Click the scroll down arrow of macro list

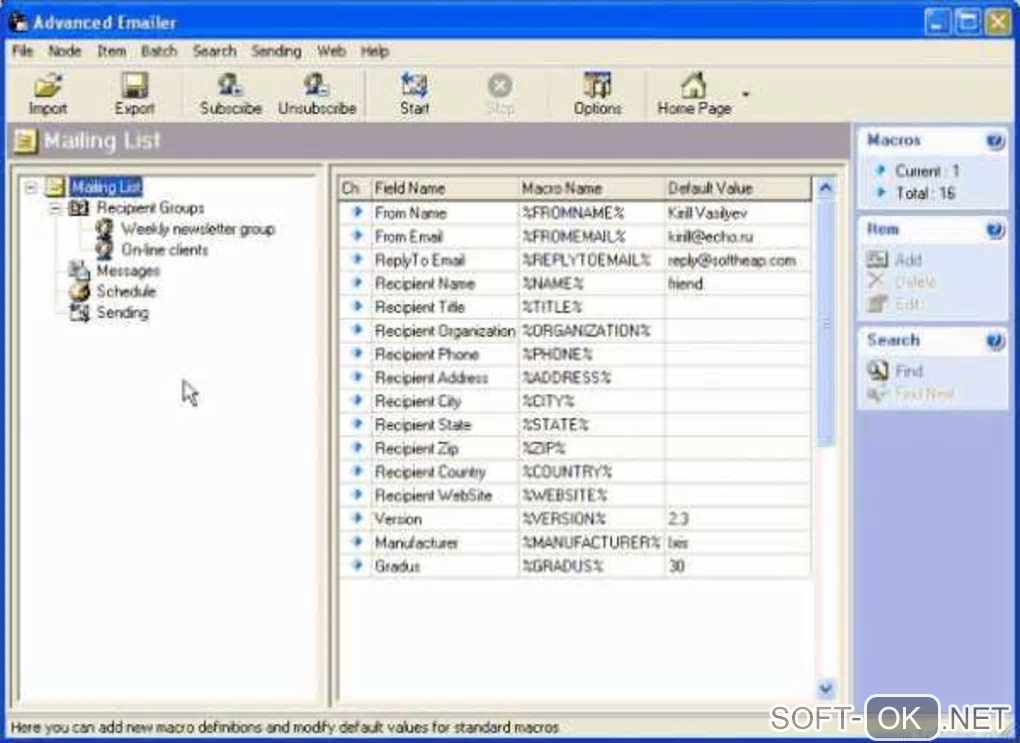pyautogui.click(x=825, y=688)
